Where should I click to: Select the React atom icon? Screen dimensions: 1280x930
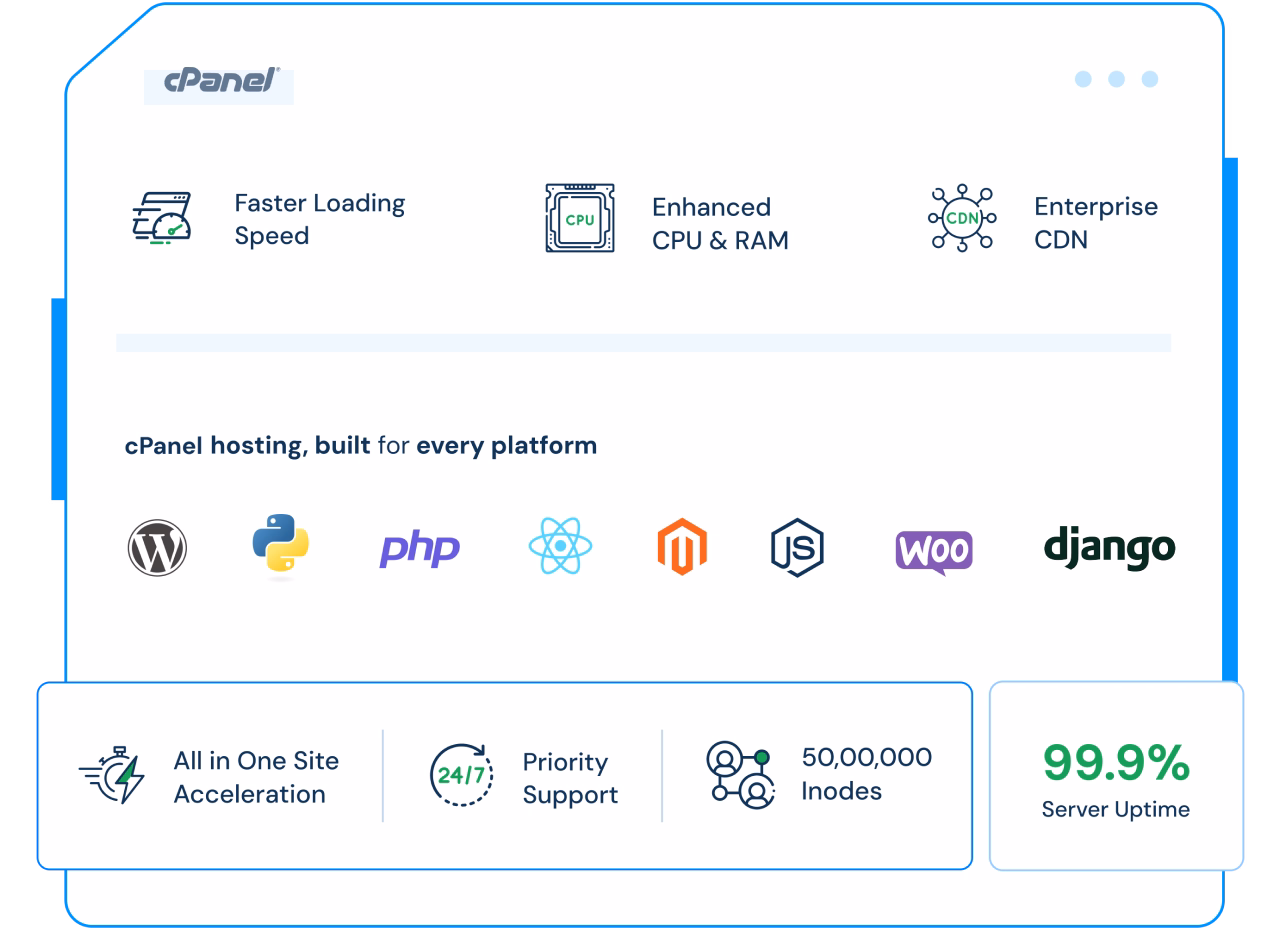click(x=560, y=546)
